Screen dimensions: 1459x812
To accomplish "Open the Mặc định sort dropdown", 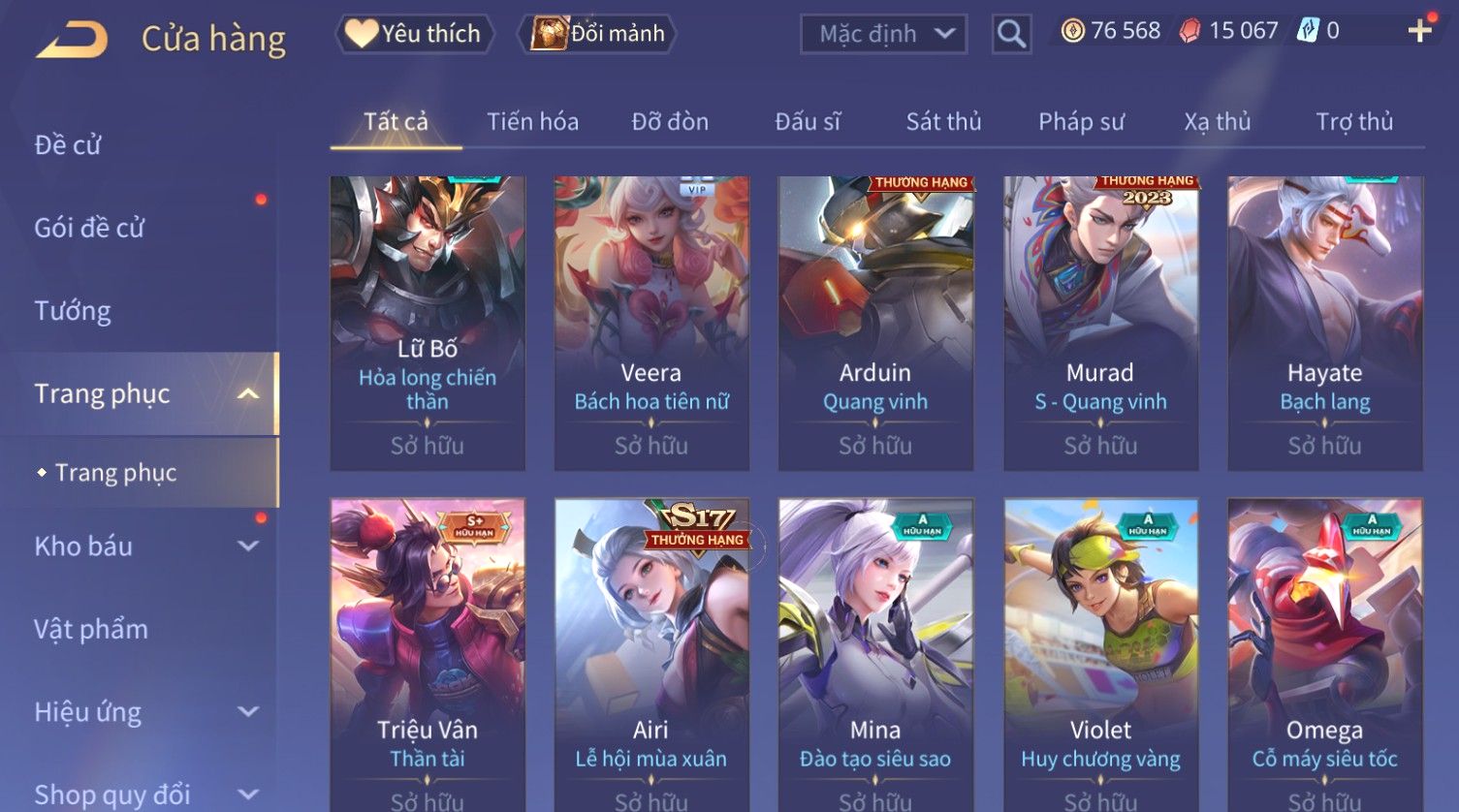I will point(884,34).
